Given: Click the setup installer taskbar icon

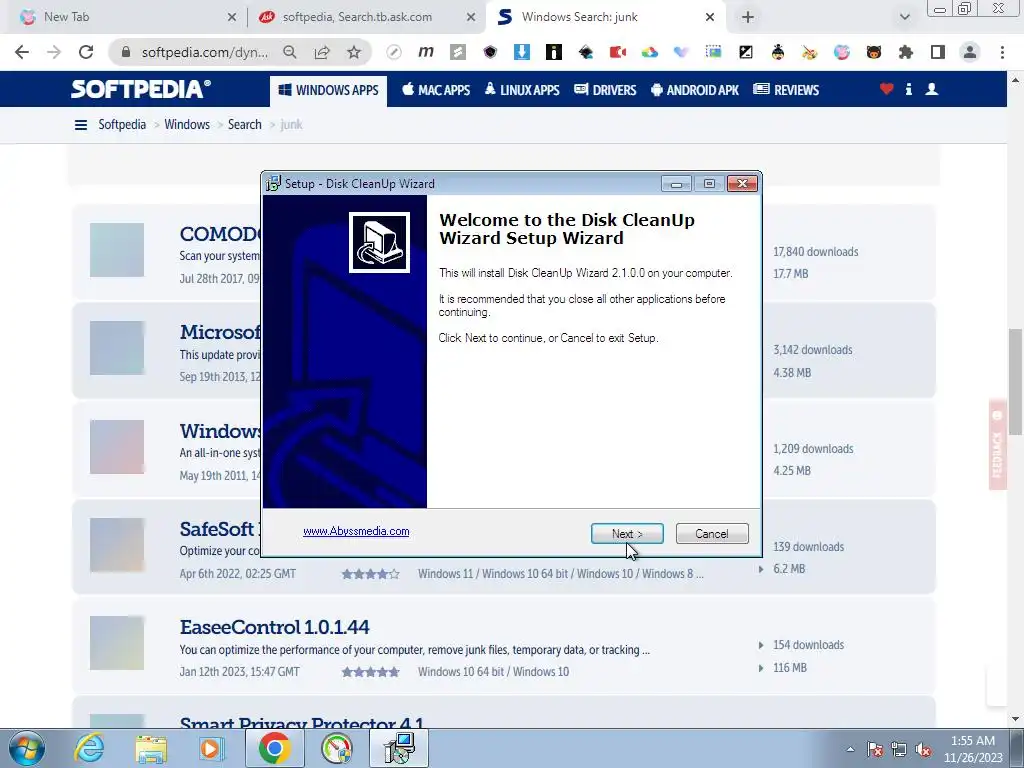Looking at the screenshot, I should pyautogui.click(x=399, y=748).
